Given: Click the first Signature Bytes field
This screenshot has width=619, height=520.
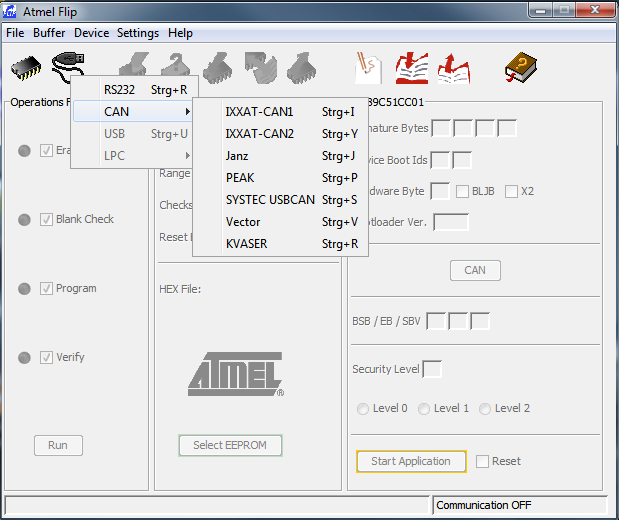Looking at the screenshot, I should 441,128.
